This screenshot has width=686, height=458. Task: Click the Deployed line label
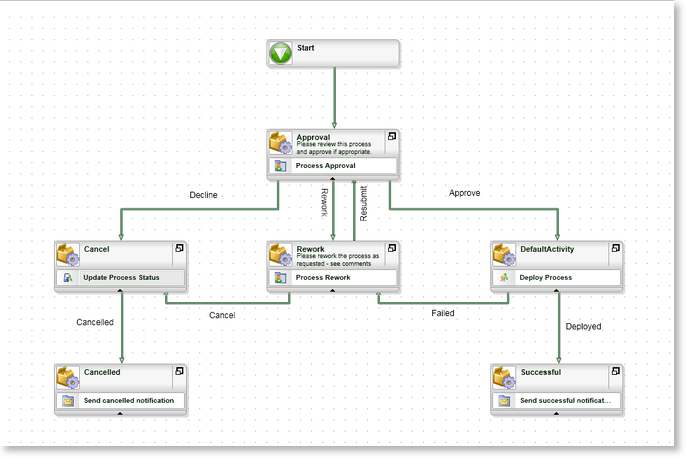click(583, 326)
